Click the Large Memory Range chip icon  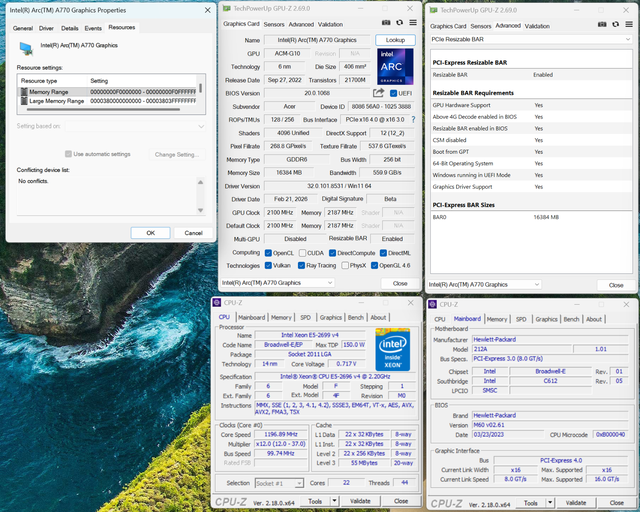pyautogui.click(x=24, y=101)
